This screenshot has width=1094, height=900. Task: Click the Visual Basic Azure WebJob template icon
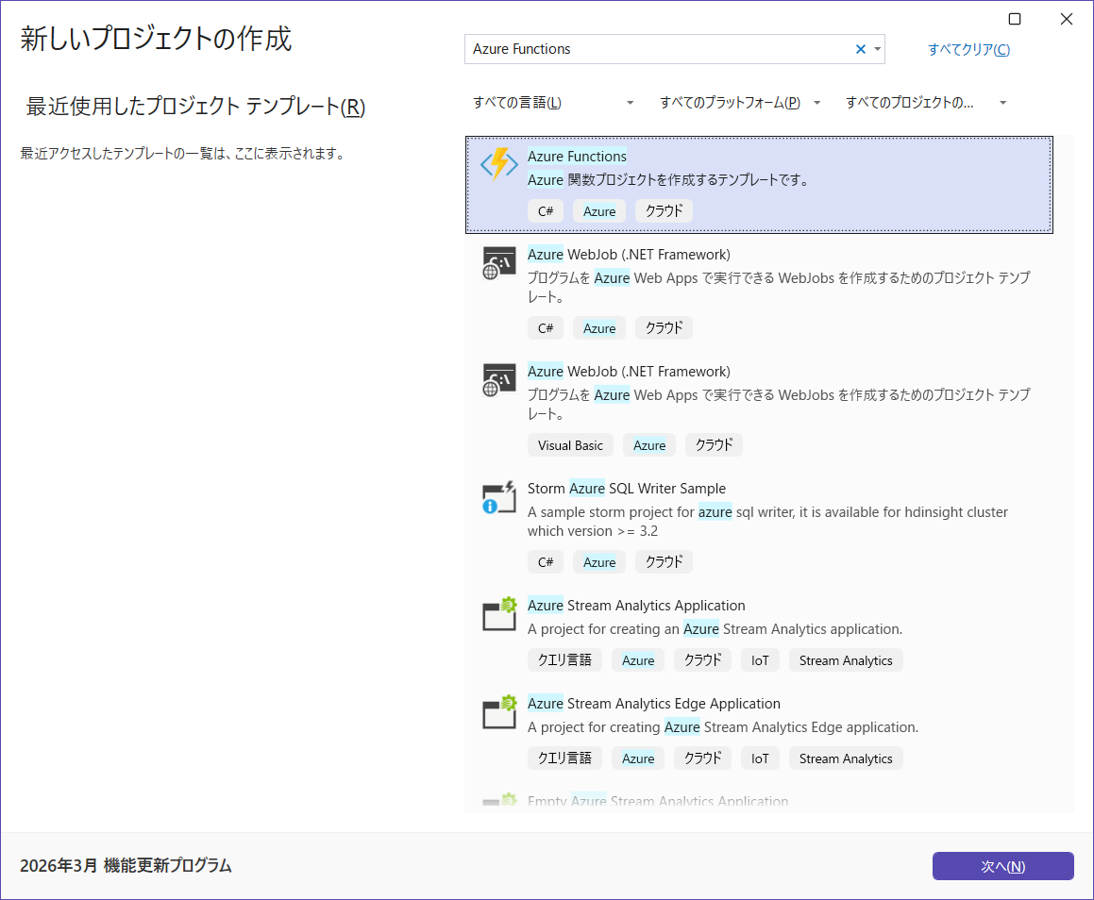[499, 380]
